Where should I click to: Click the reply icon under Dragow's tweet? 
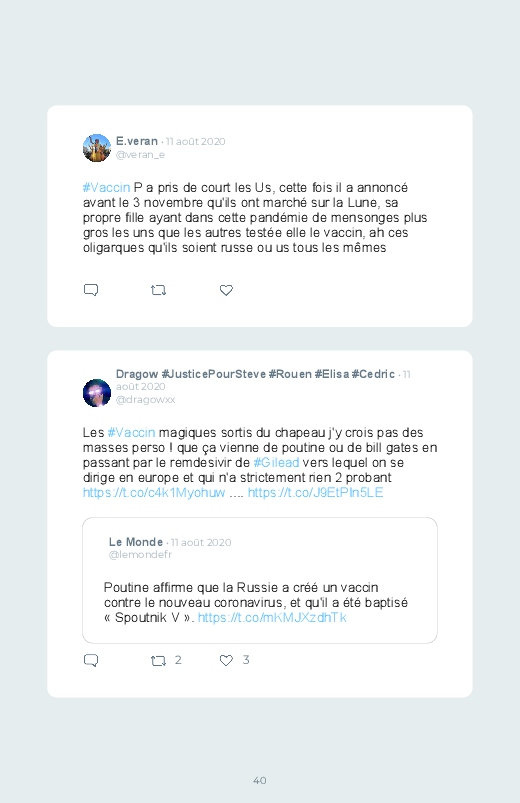tap(91, 661)
